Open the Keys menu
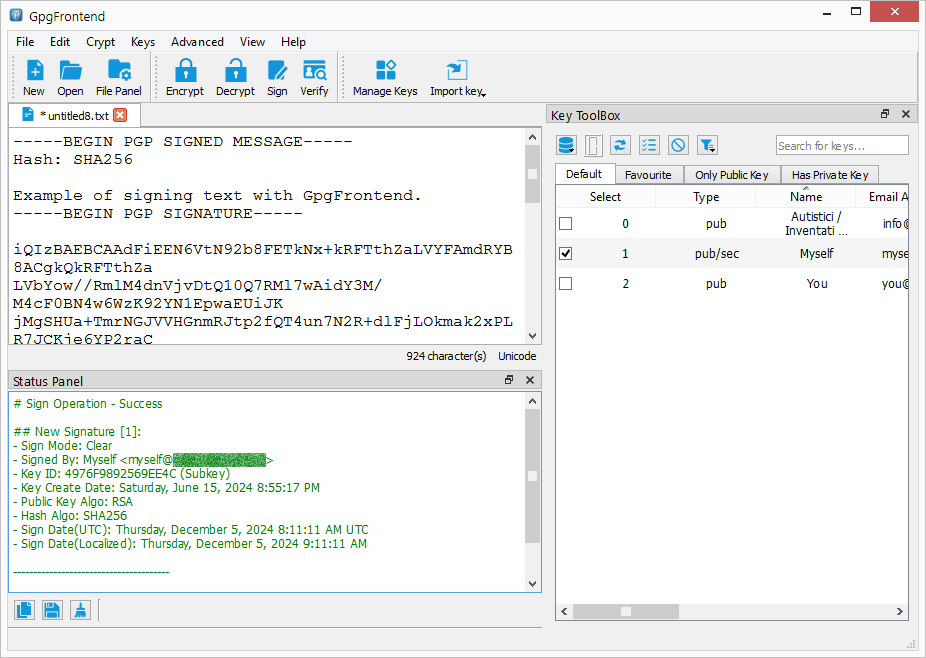 [143, 42]
